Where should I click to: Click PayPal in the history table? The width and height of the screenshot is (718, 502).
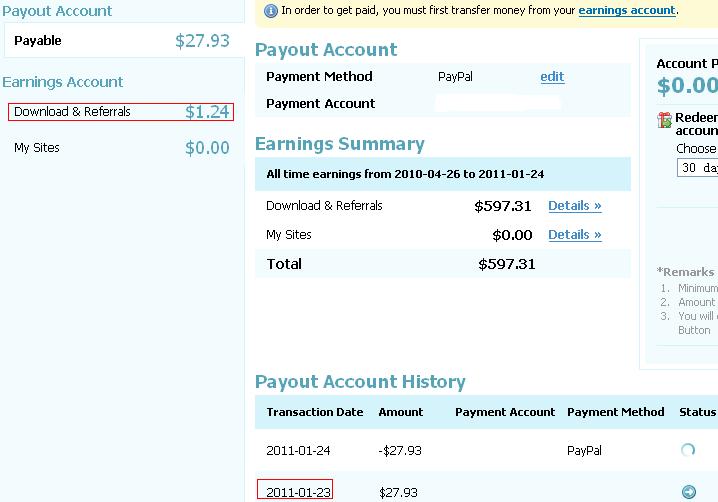[584, 451]
